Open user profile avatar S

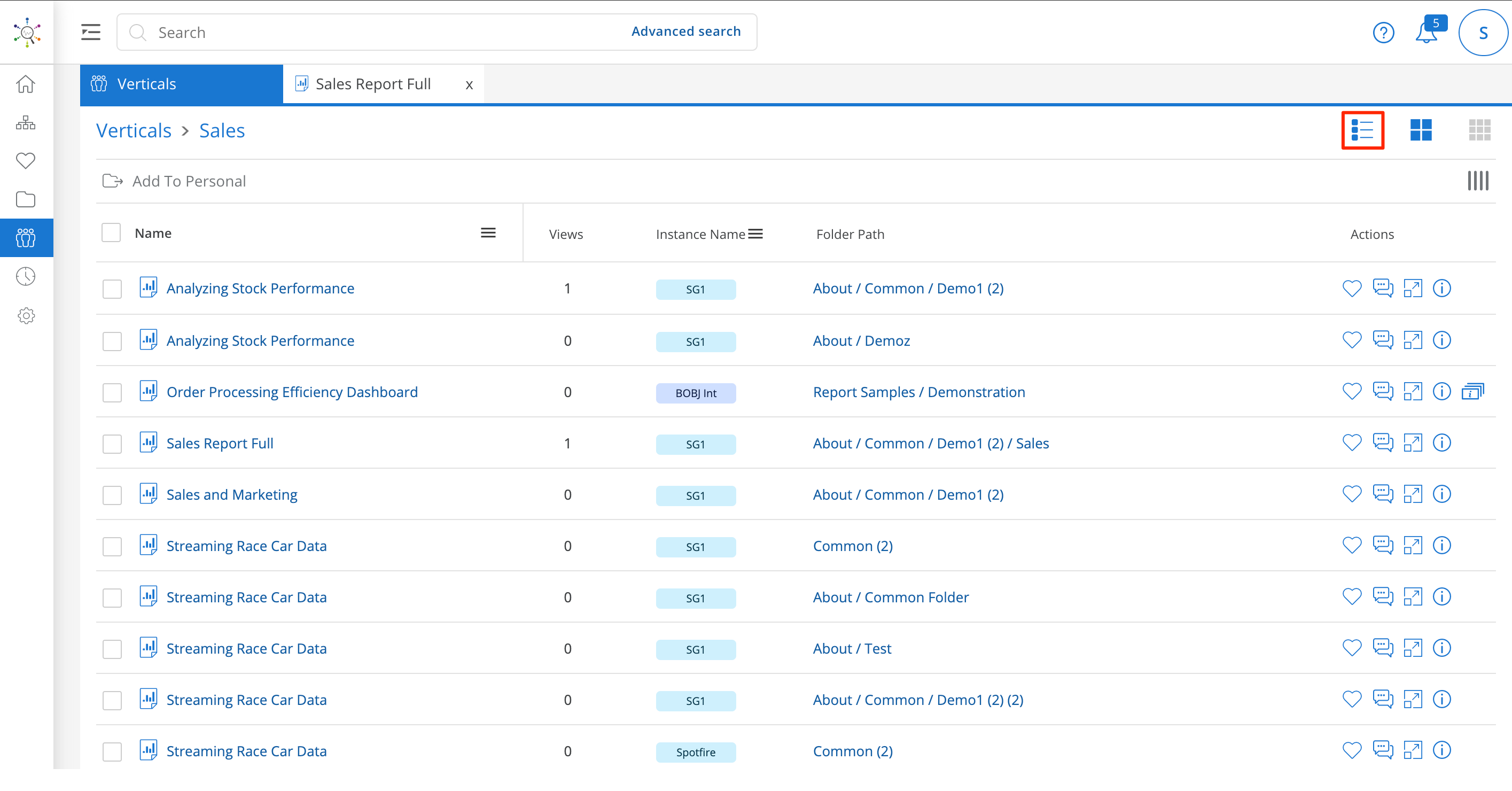(1483, 33)
